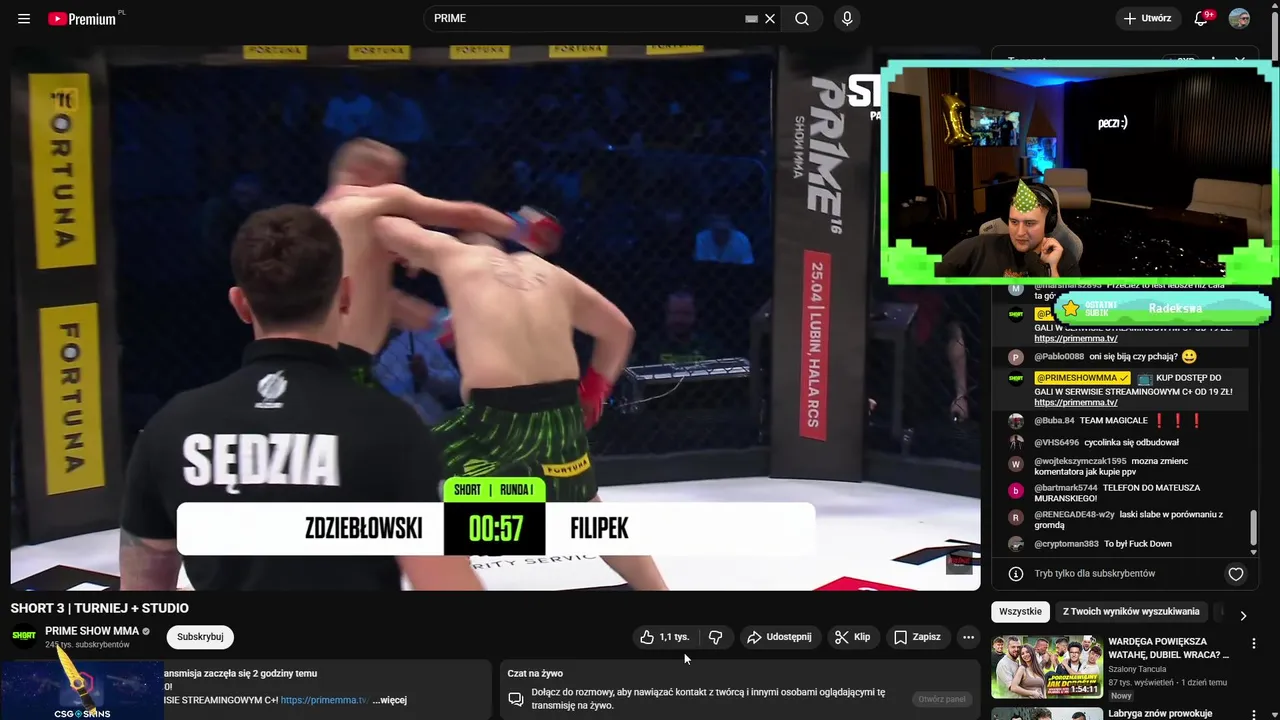1280x720 pixels.
Task: Show next filter chips with right chevron
Action: click(1243, 615)
